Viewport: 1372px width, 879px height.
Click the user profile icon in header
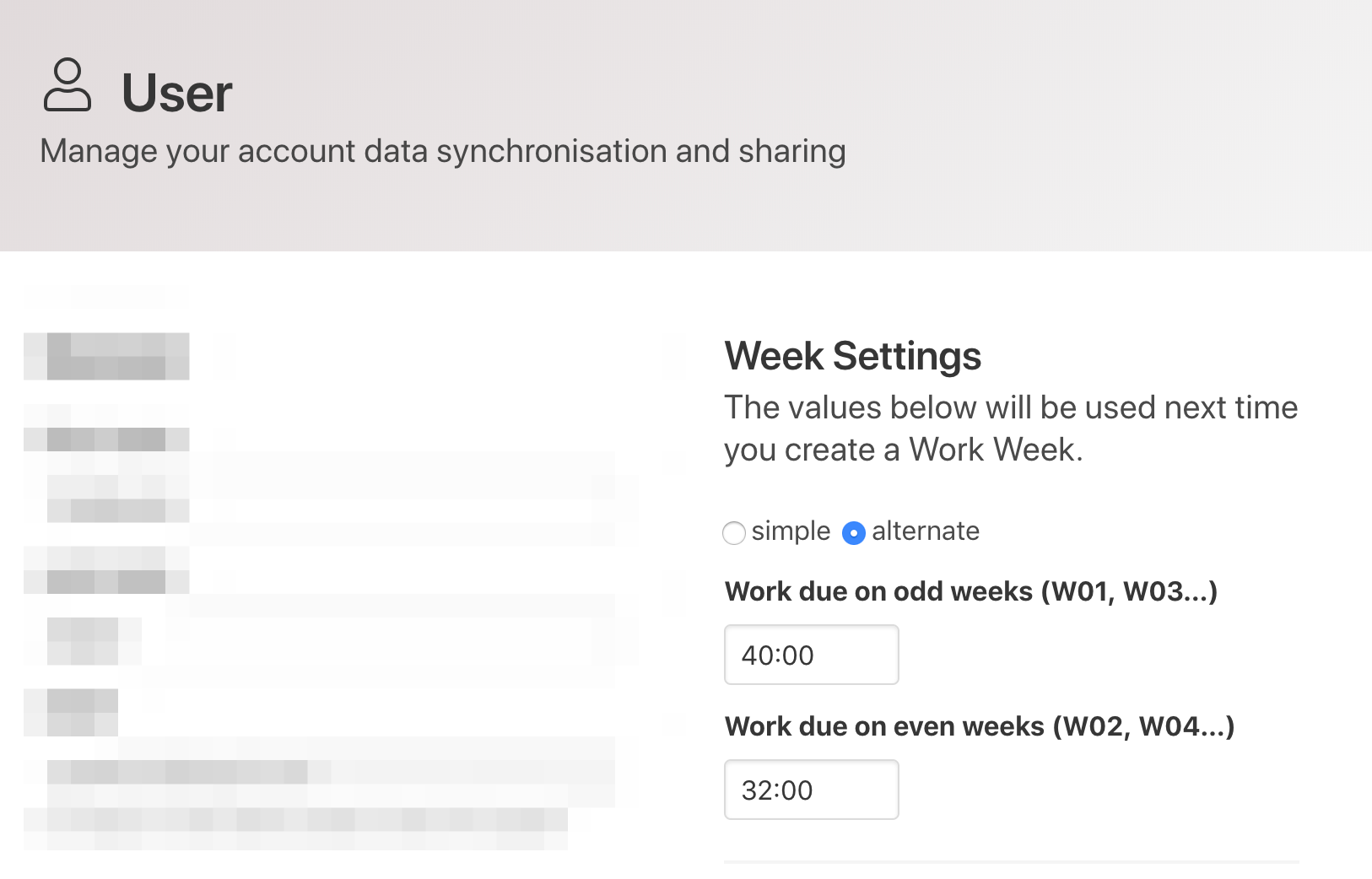click(x=68, y=85)
